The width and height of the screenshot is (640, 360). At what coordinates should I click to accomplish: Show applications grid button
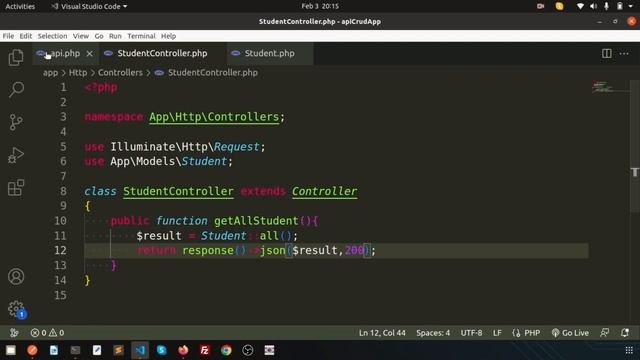point(629,350)
